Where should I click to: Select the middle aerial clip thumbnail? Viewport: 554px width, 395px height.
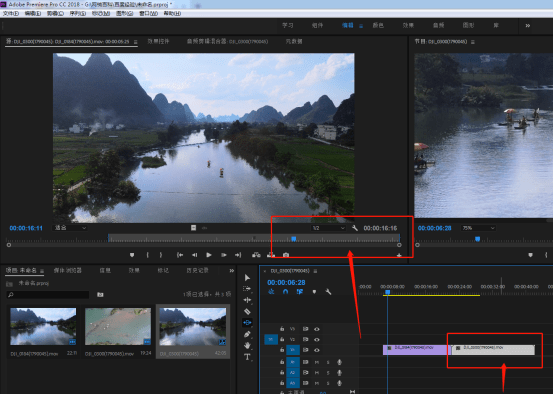click(118, 326)
